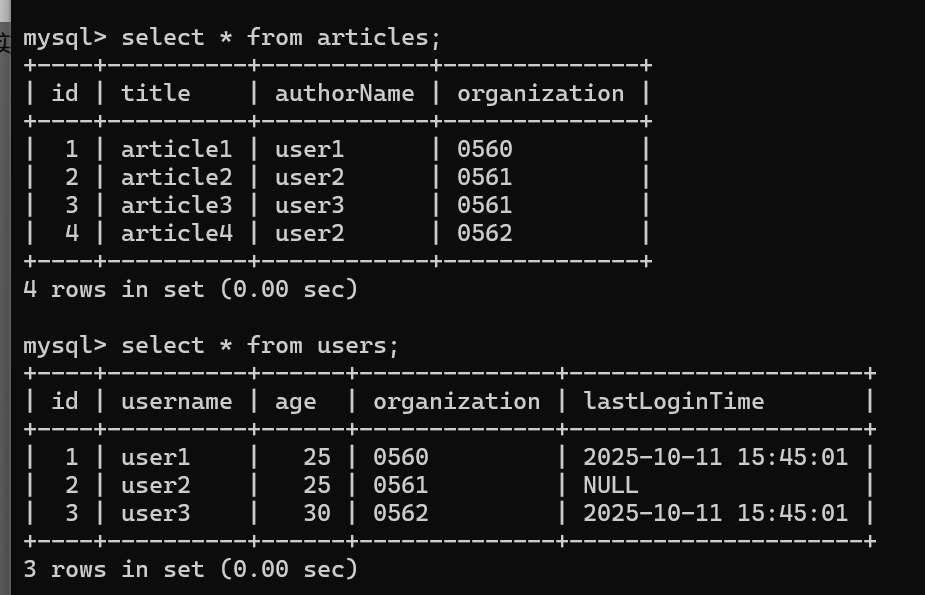Click "user3" in the authorName column
Screen dimensions: 925x595
309,206
